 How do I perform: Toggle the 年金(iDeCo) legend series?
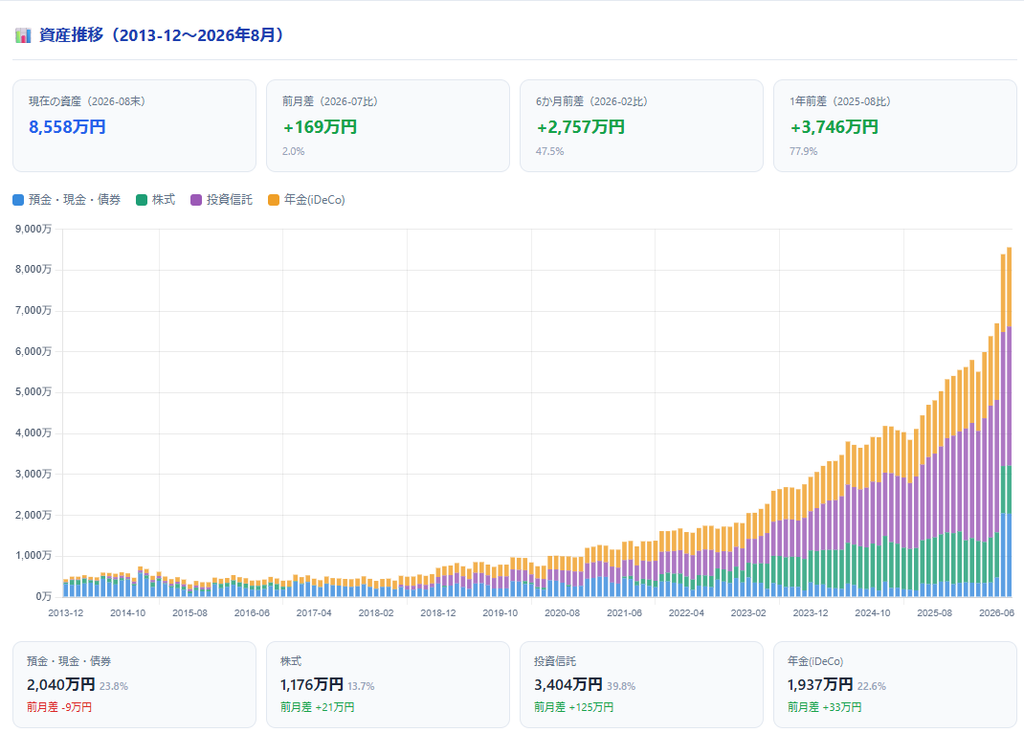click(306, 200)
